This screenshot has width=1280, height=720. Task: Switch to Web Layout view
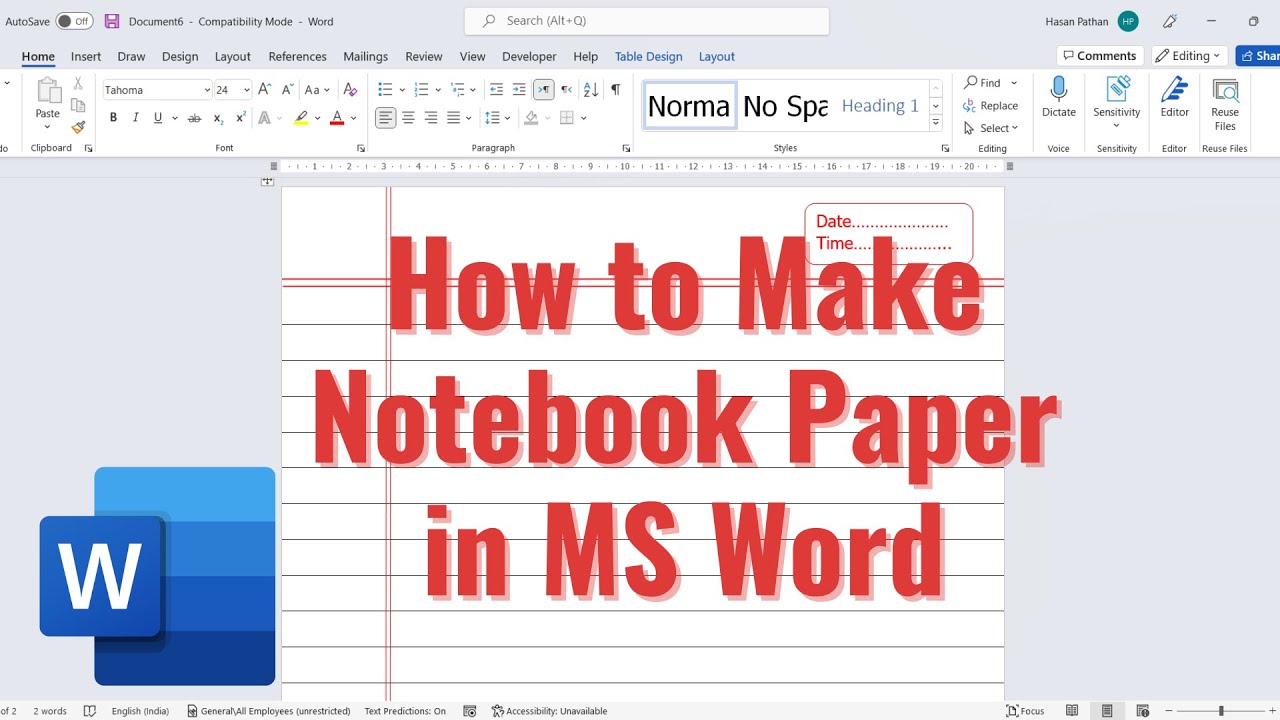click(x=1142, y=711)
